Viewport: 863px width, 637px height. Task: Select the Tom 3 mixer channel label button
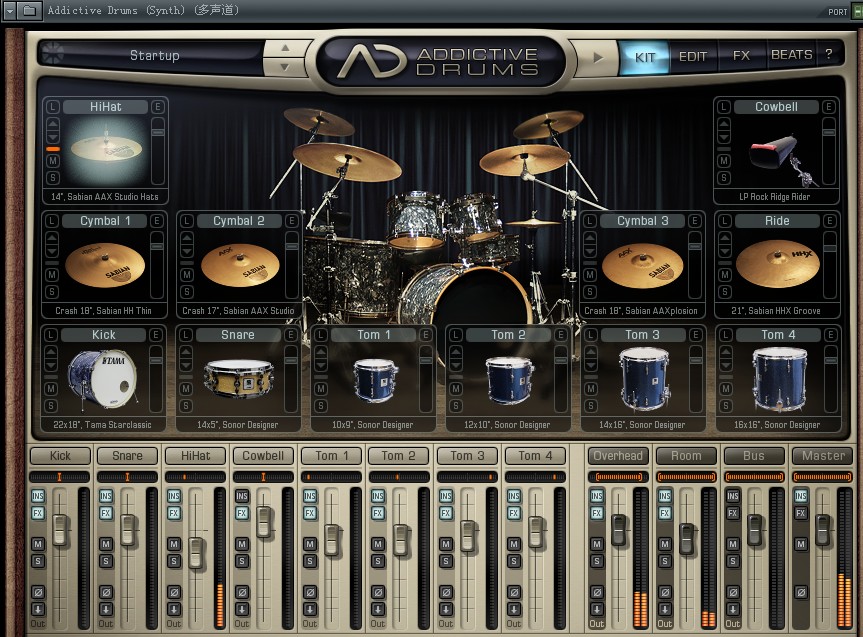(x=467, y=456)
